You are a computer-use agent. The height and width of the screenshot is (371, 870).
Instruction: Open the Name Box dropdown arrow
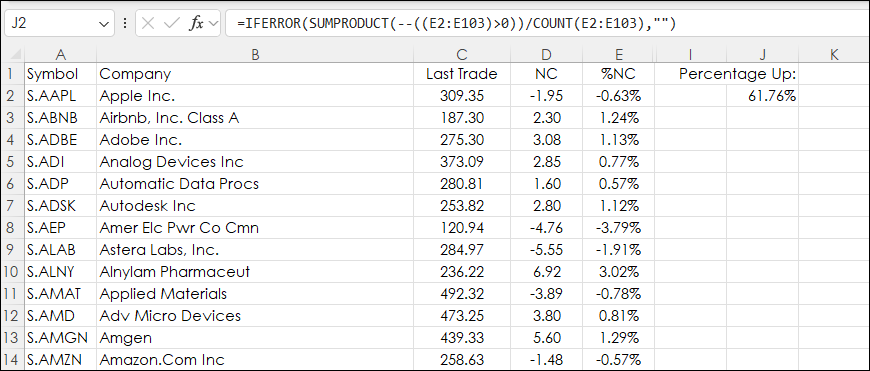coord(103,24)
